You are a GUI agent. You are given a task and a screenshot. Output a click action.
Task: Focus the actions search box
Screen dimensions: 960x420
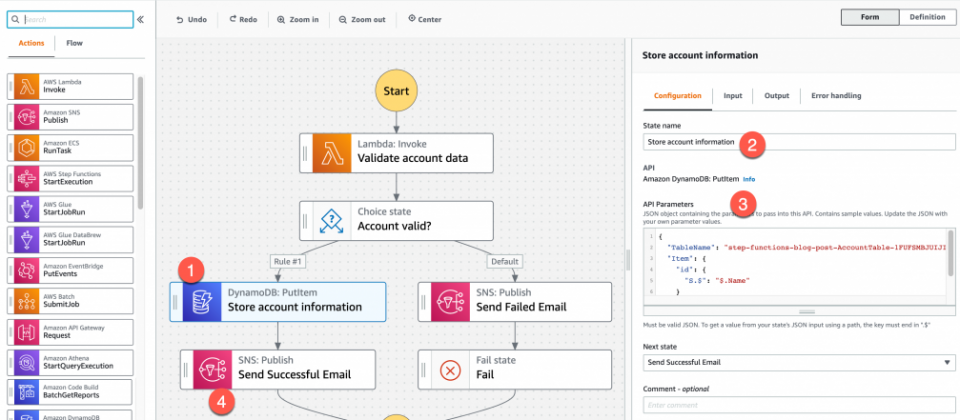click(x=70, y=20)
